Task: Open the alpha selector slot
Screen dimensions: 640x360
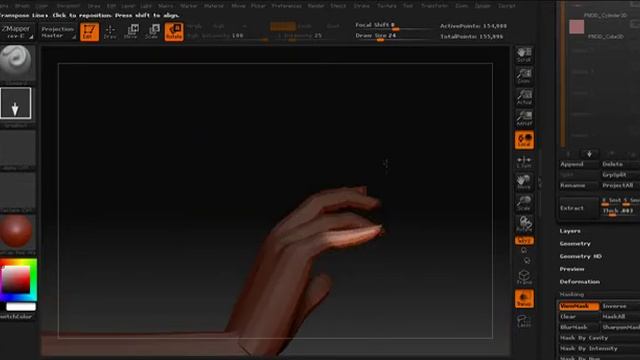Action: pyautogui.click(x=18, y=148)
